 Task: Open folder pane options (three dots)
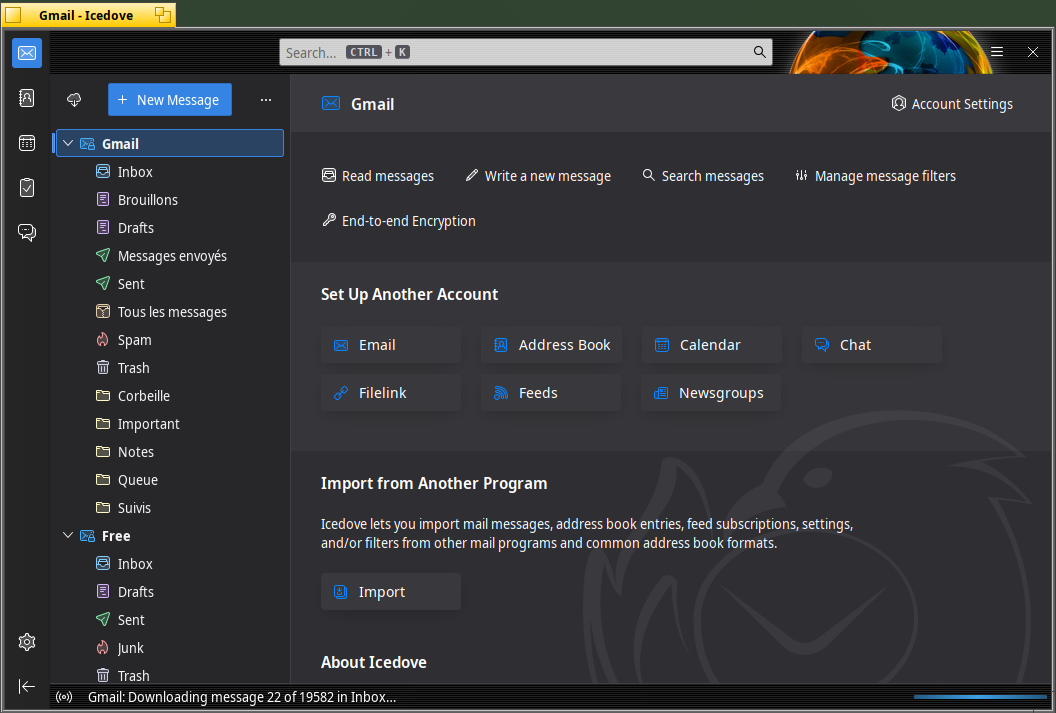click(x=266, y=100)
